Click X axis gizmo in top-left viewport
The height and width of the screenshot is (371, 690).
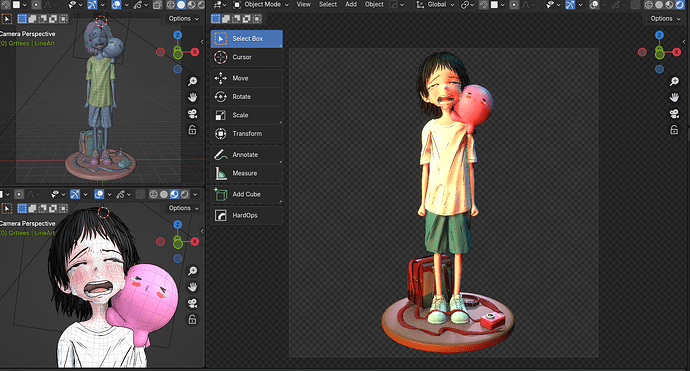point(195,52)
